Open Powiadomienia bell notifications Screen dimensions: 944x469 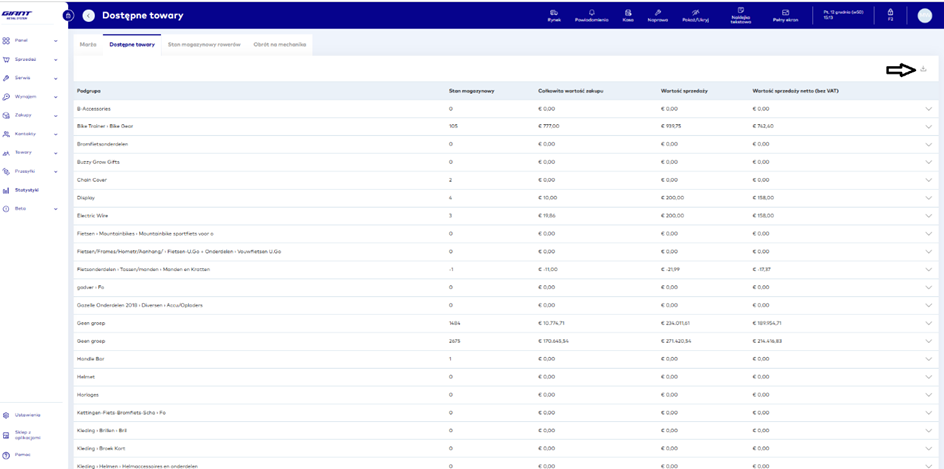(591, 15)
